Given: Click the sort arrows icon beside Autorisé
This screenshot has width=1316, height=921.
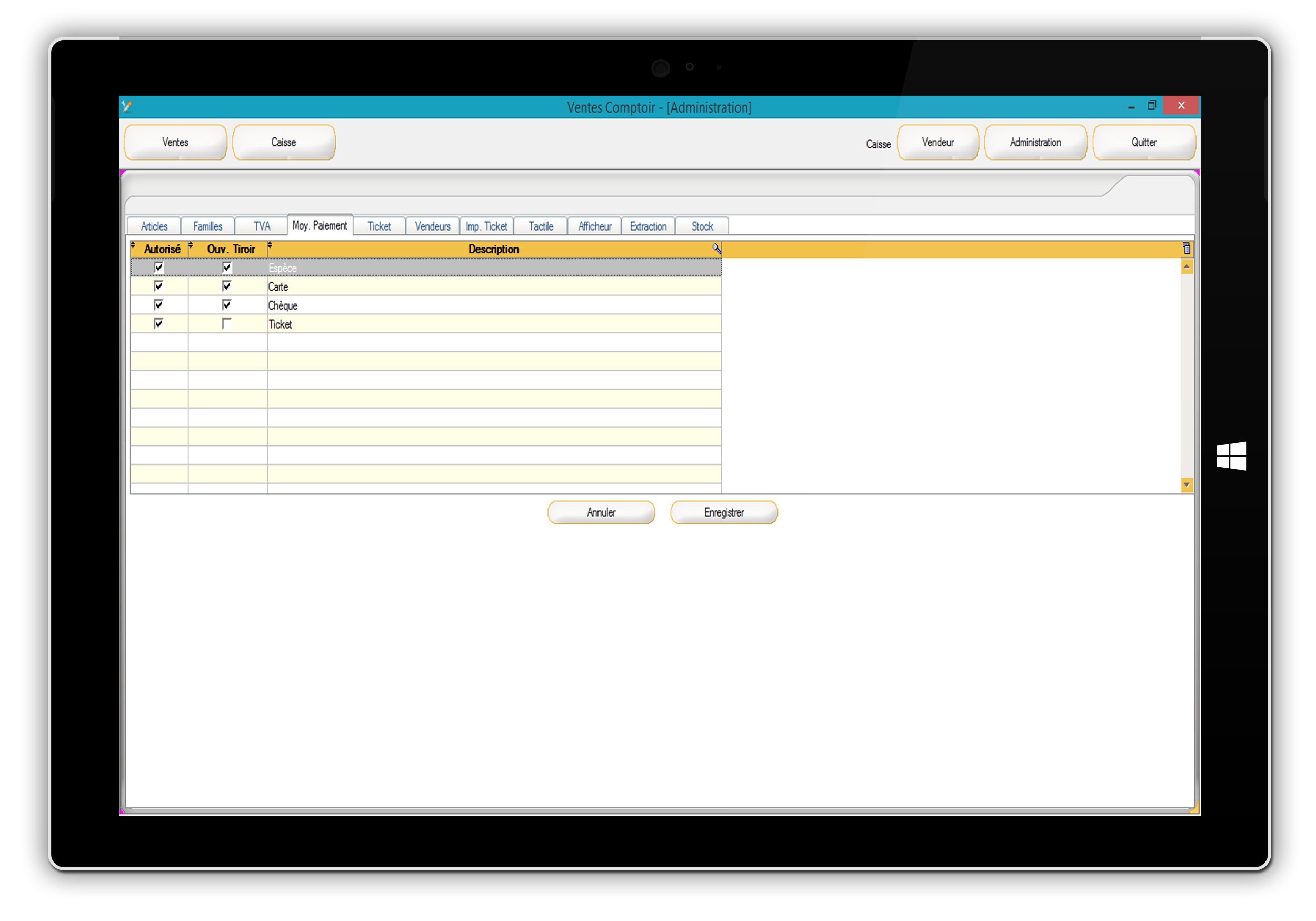Looking at the screenshot, I should click(x=133, y=246).
